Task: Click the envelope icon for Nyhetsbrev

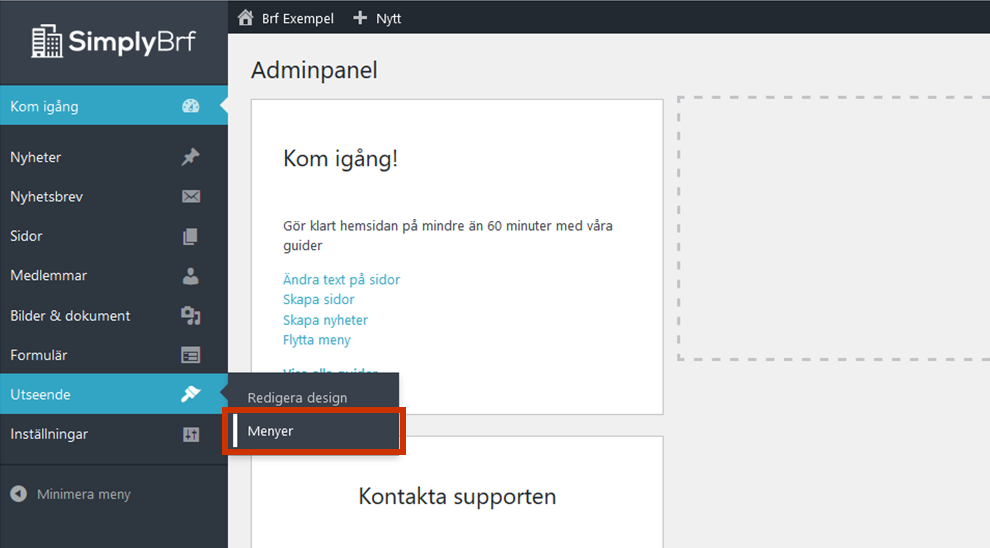Action: pyautogui.click(x=190, y=197)
